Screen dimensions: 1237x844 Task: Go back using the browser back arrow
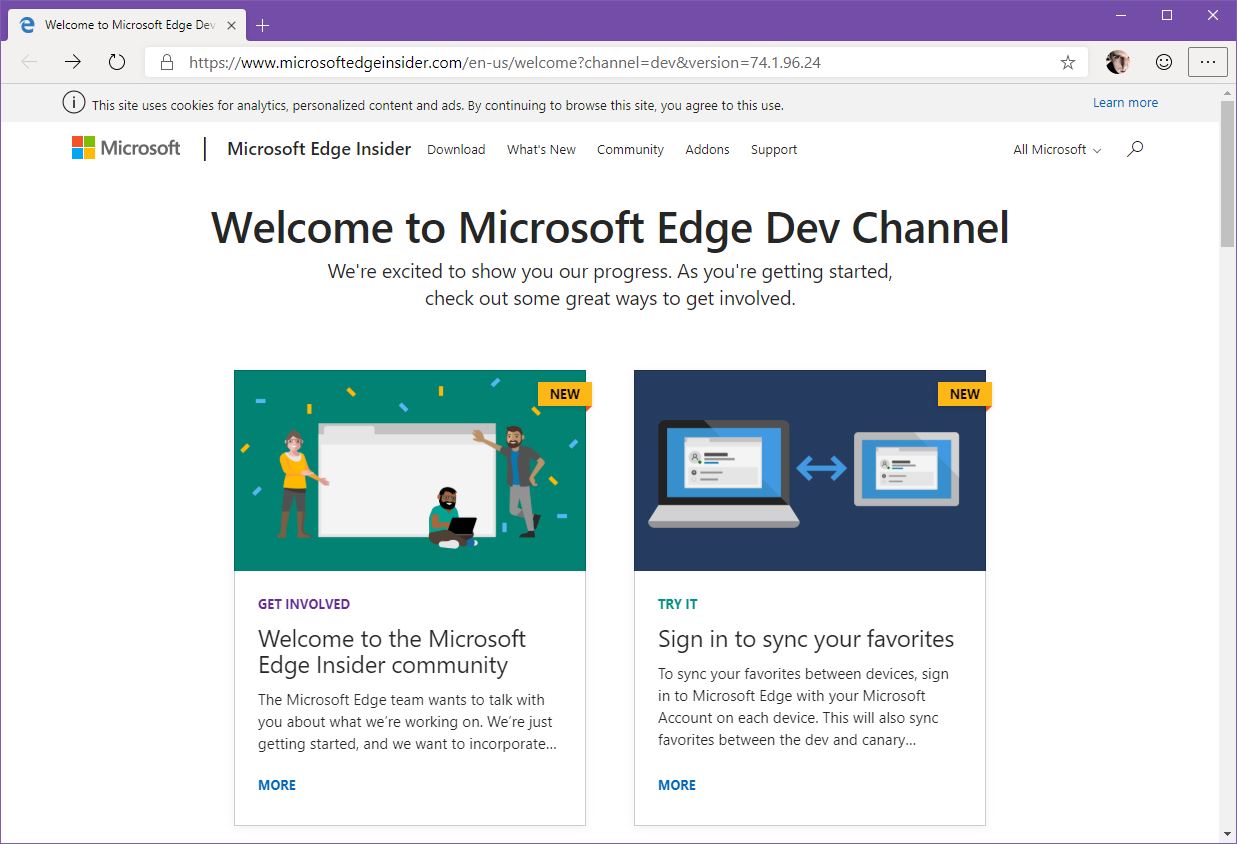tap(29, 62)
